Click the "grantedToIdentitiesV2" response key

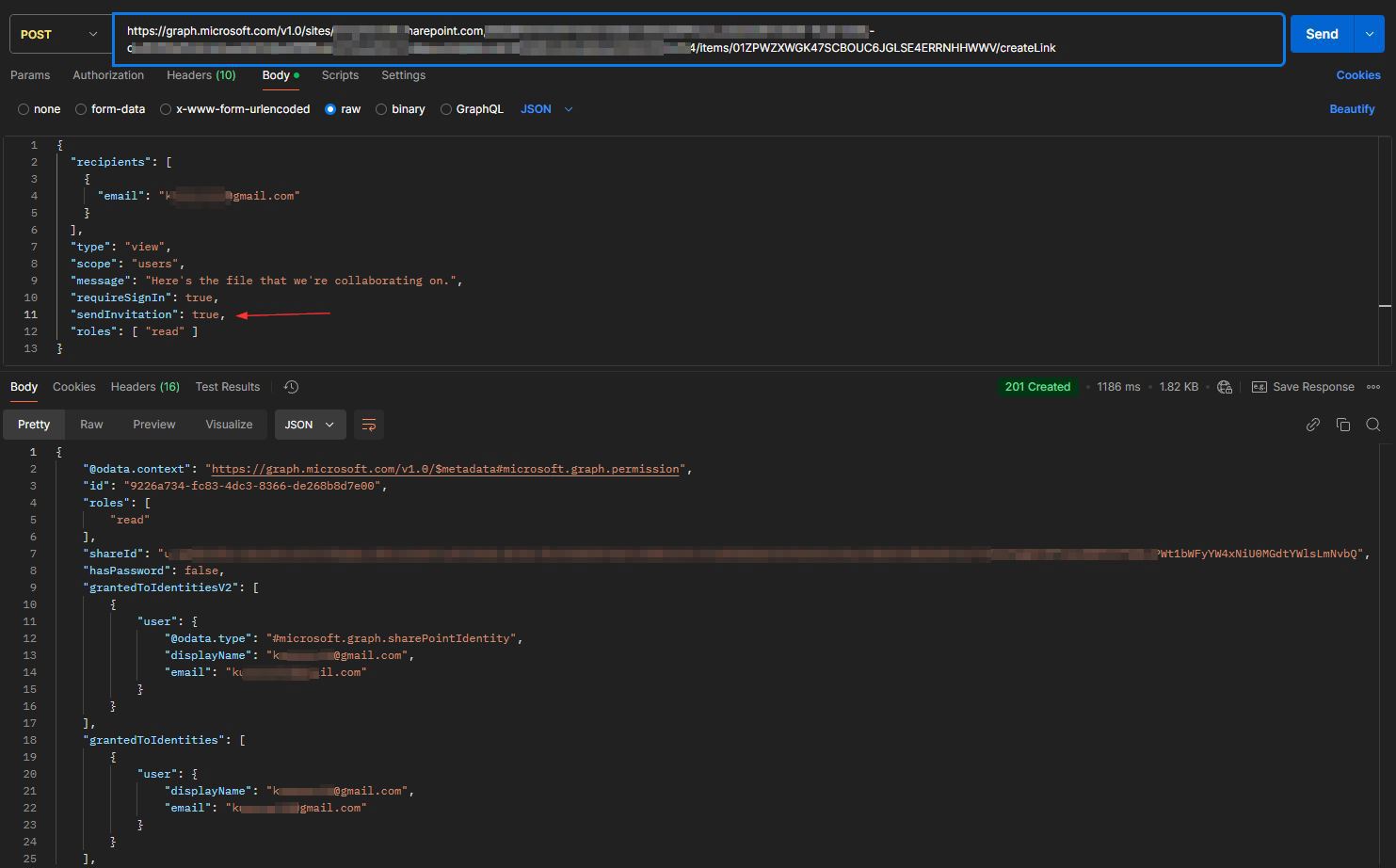161,587
